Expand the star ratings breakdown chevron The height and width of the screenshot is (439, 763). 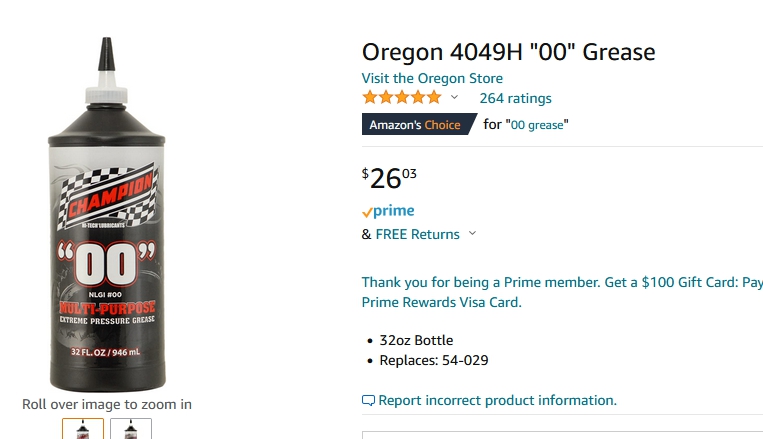[x=454, y=98]
